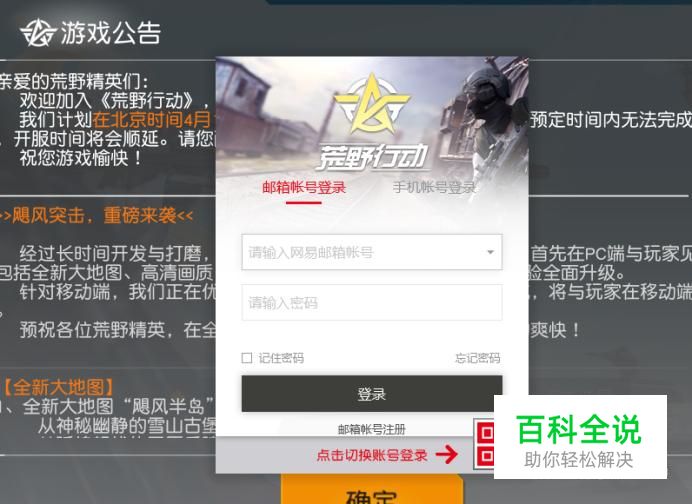The image size is (692, 504).
Task: Focus the 请输入密码 password field
Action: [372, 303]
